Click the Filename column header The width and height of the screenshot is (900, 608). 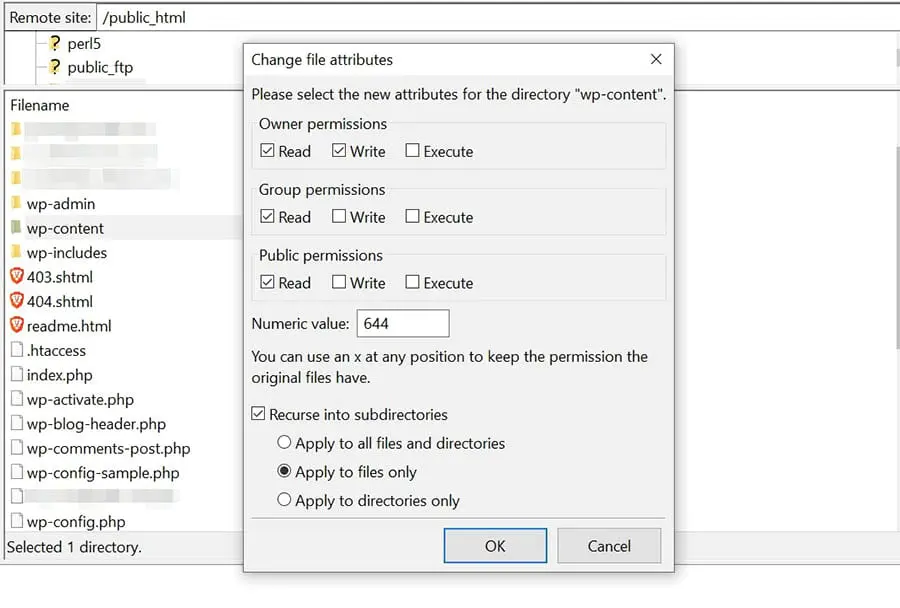40,105
